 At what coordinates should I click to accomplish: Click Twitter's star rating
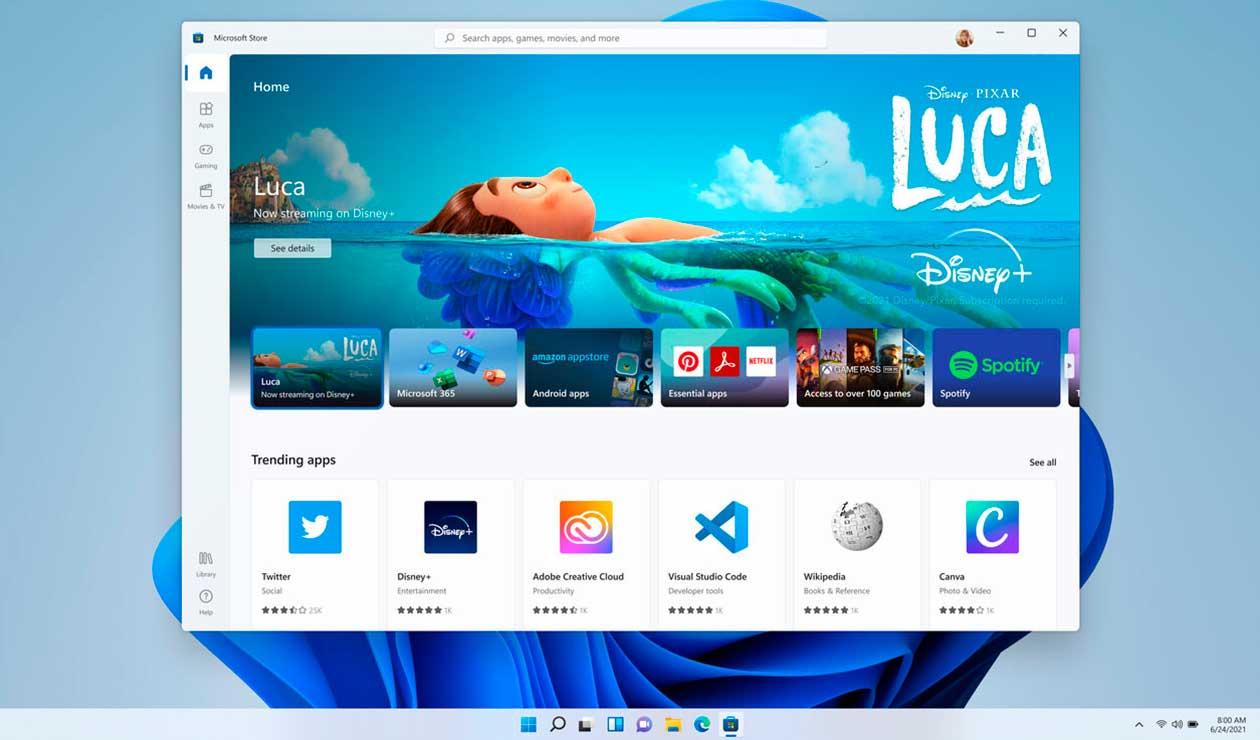(284, 610)
